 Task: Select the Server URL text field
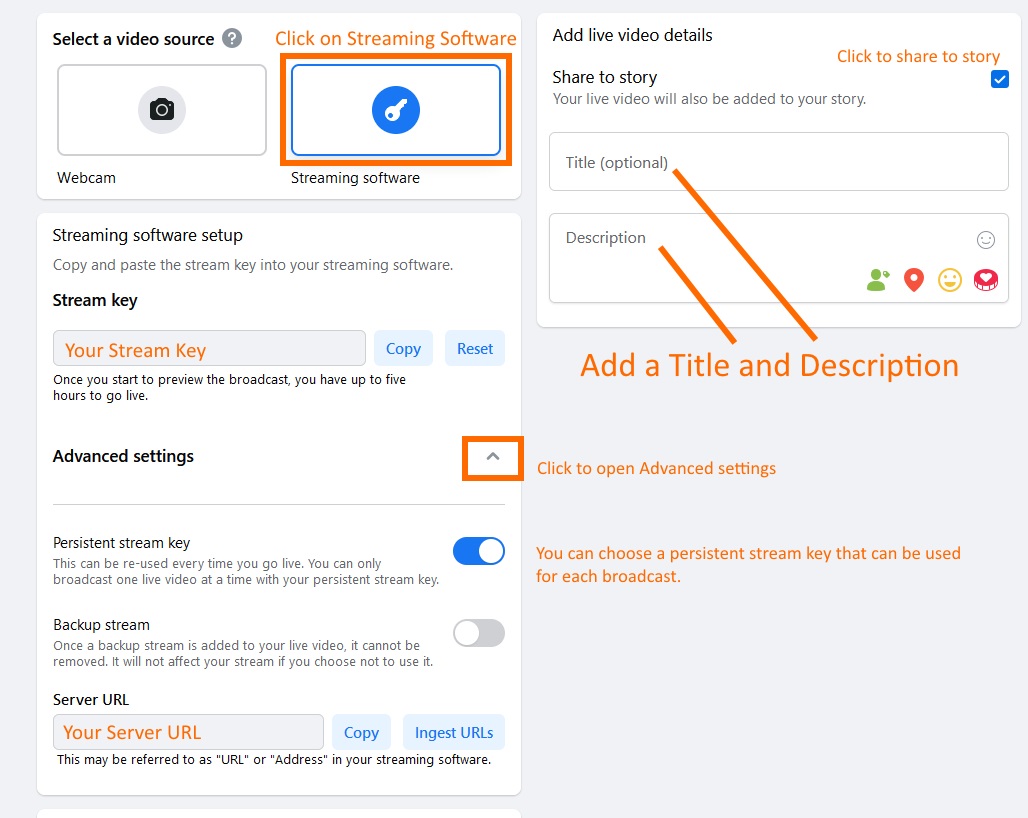point(188,731)
